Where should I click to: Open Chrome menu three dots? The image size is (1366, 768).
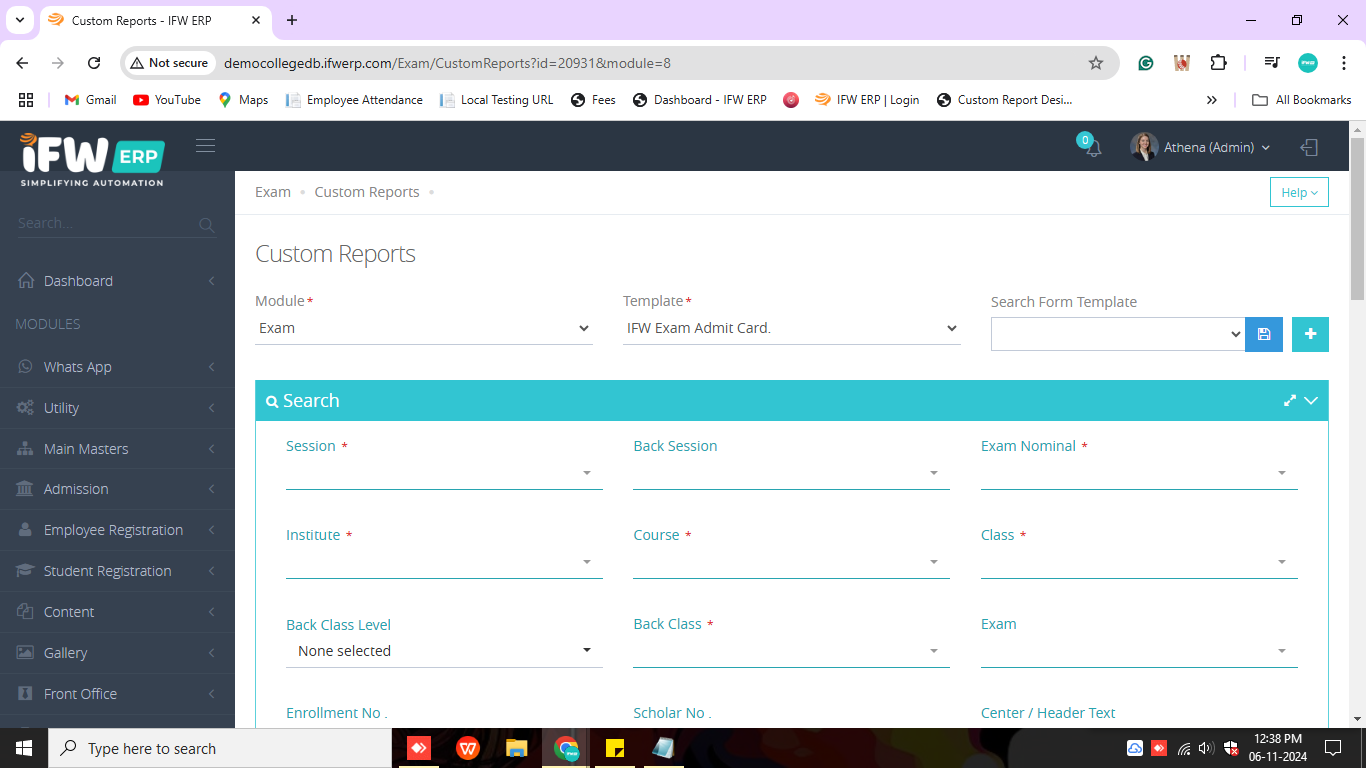pyautogui.click(x=1344, y=63)
